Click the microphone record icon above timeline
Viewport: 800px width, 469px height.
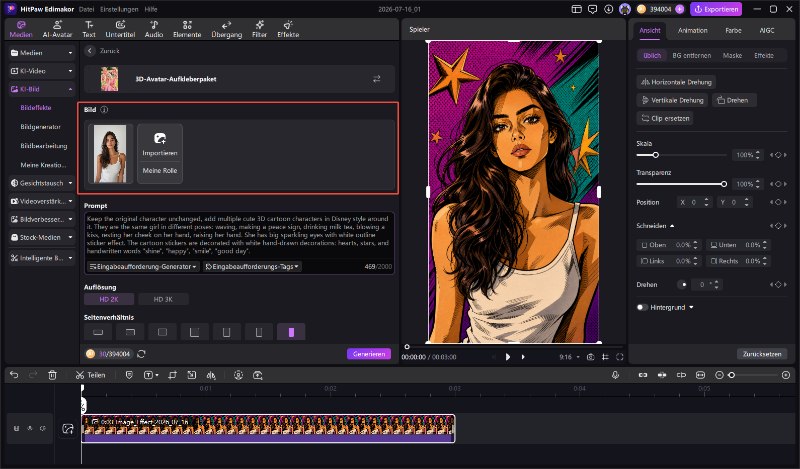(615, 375)
